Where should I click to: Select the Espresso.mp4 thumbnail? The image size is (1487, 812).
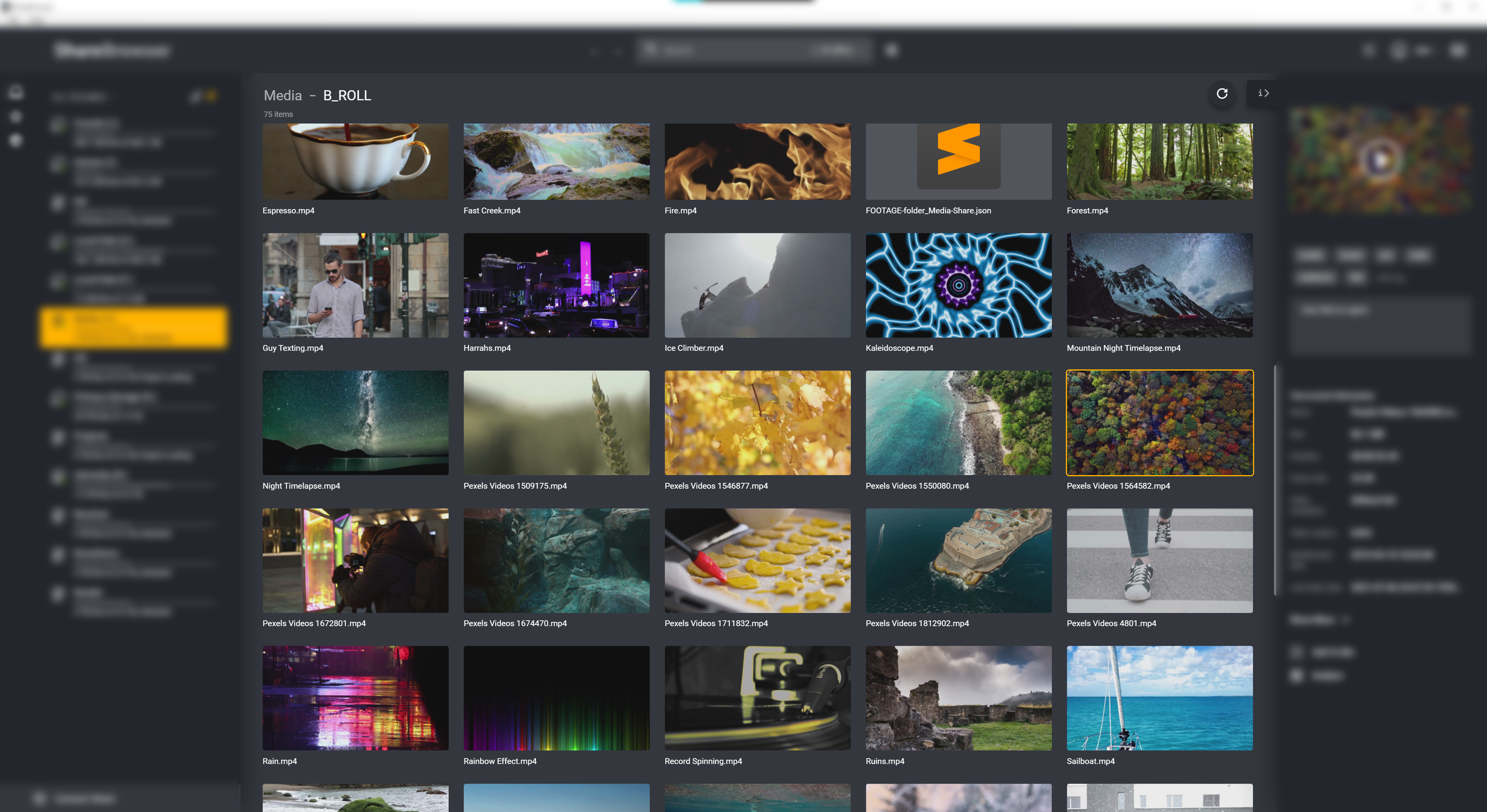coord(356,161)
